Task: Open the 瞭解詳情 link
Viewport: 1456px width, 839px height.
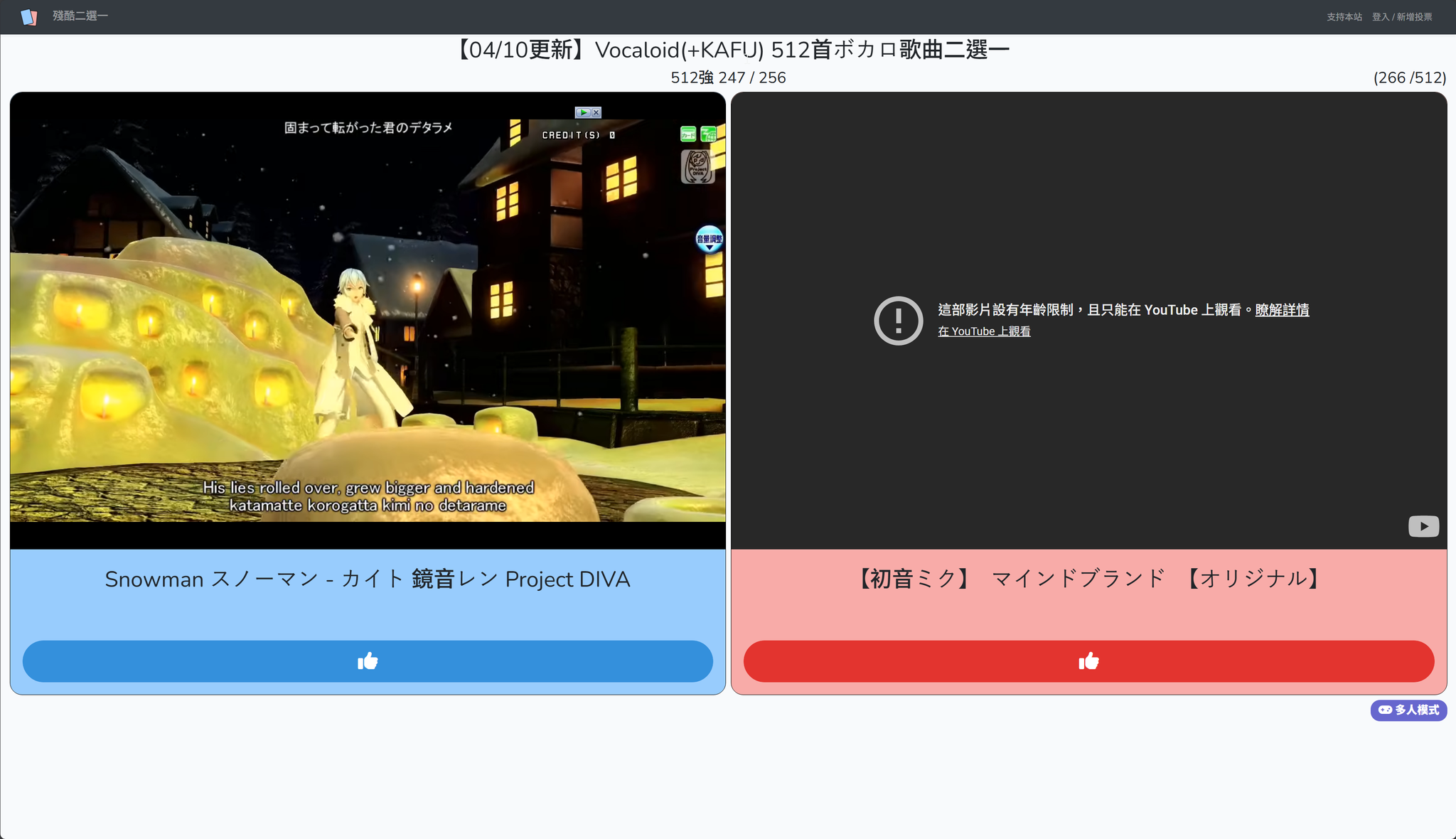Action: [1282, 310]
